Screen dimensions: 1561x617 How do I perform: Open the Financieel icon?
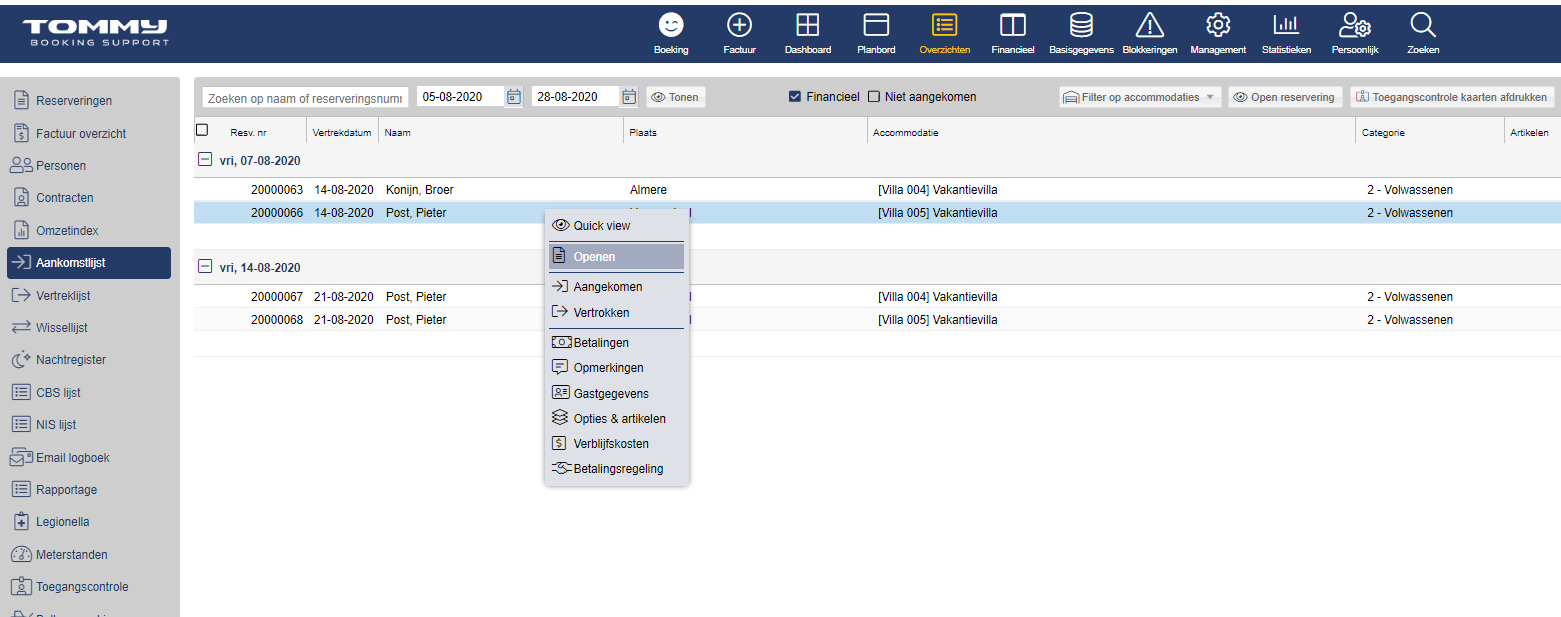click(x=1013, y=25)
